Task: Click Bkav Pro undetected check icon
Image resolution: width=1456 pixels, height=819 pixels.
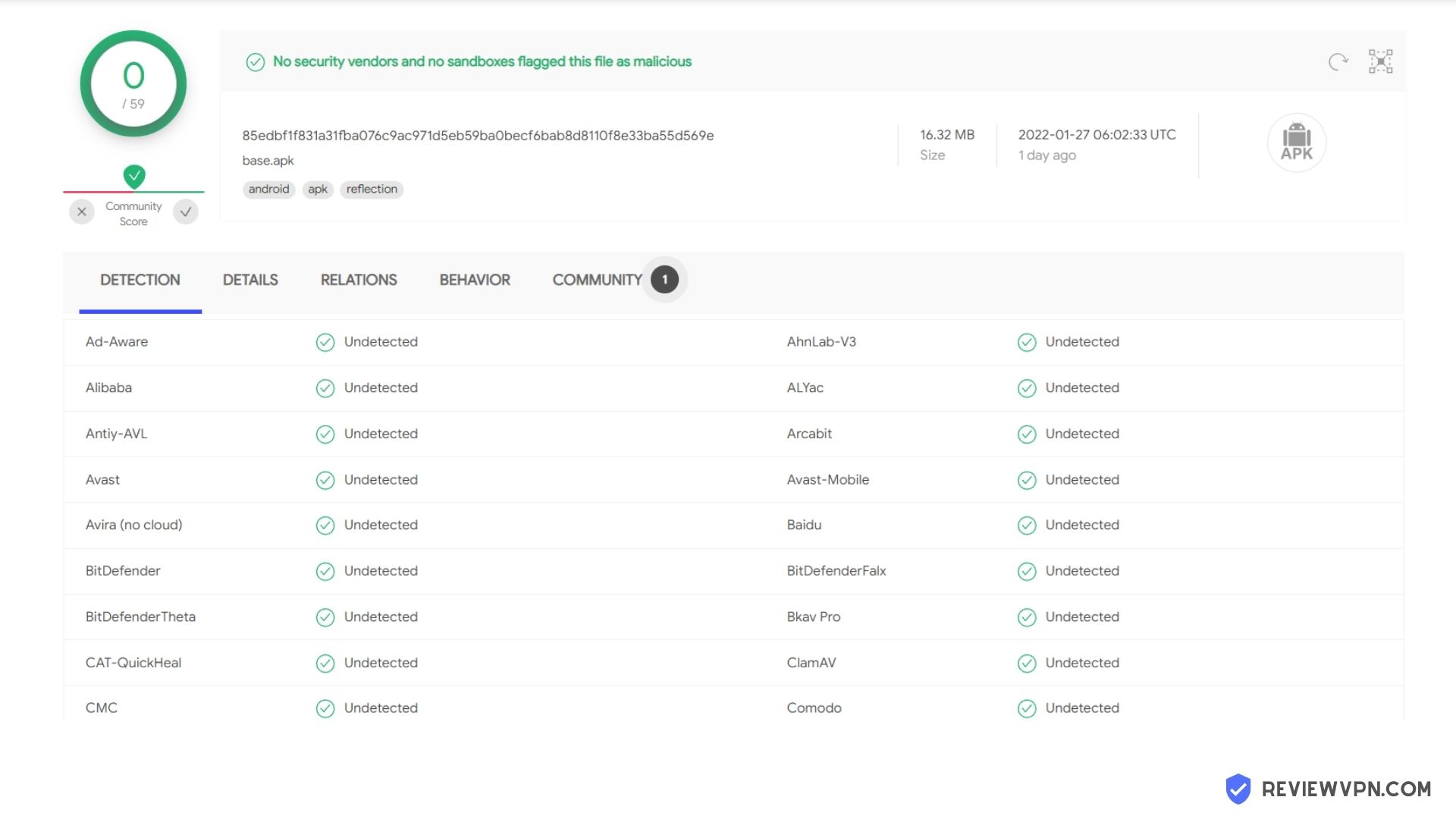Action: 1027,617
